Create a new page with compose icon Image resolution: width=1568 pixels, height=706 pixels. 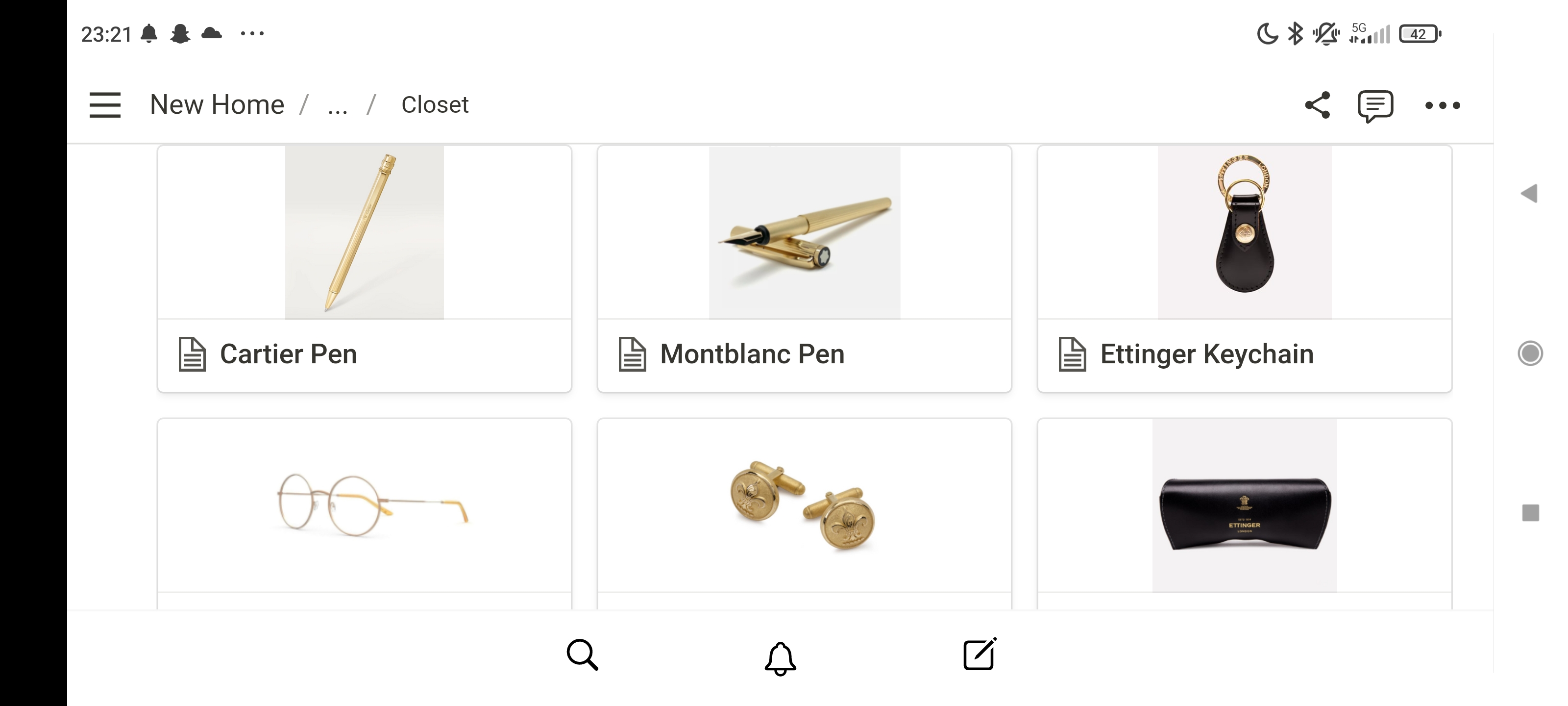pos(980,654)
